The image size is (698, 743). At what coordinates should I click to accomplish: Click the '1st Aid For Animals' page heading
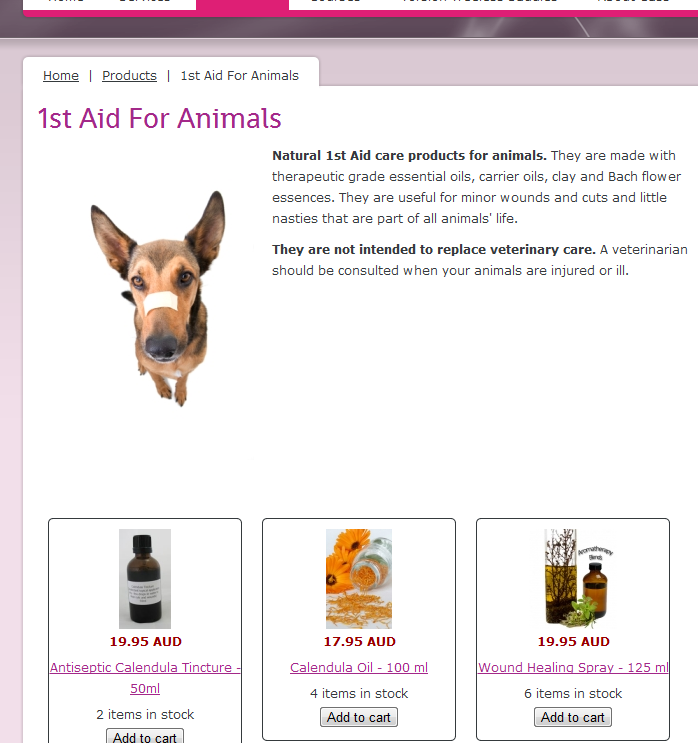[159, 118]
